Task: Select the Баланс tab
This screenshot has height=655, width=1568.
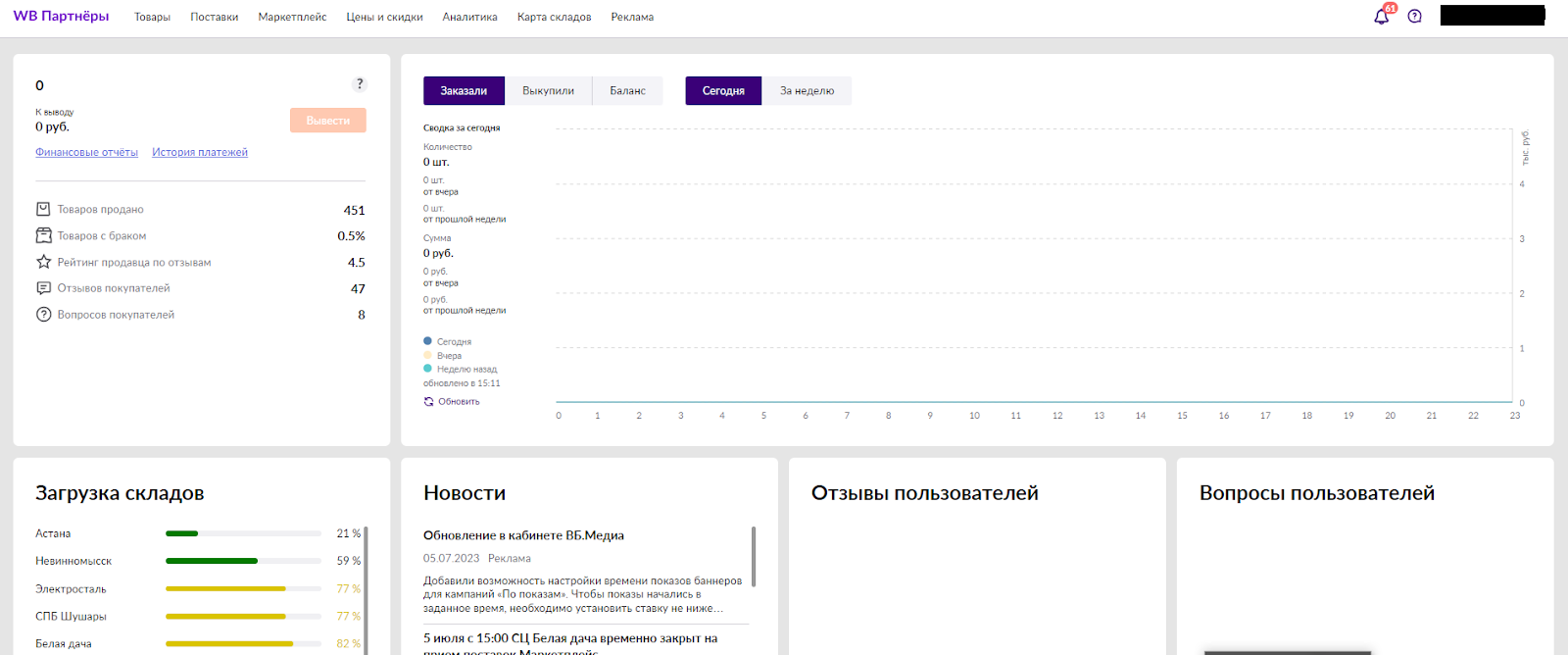Action: pyautogui.click(x=627, y=91)
